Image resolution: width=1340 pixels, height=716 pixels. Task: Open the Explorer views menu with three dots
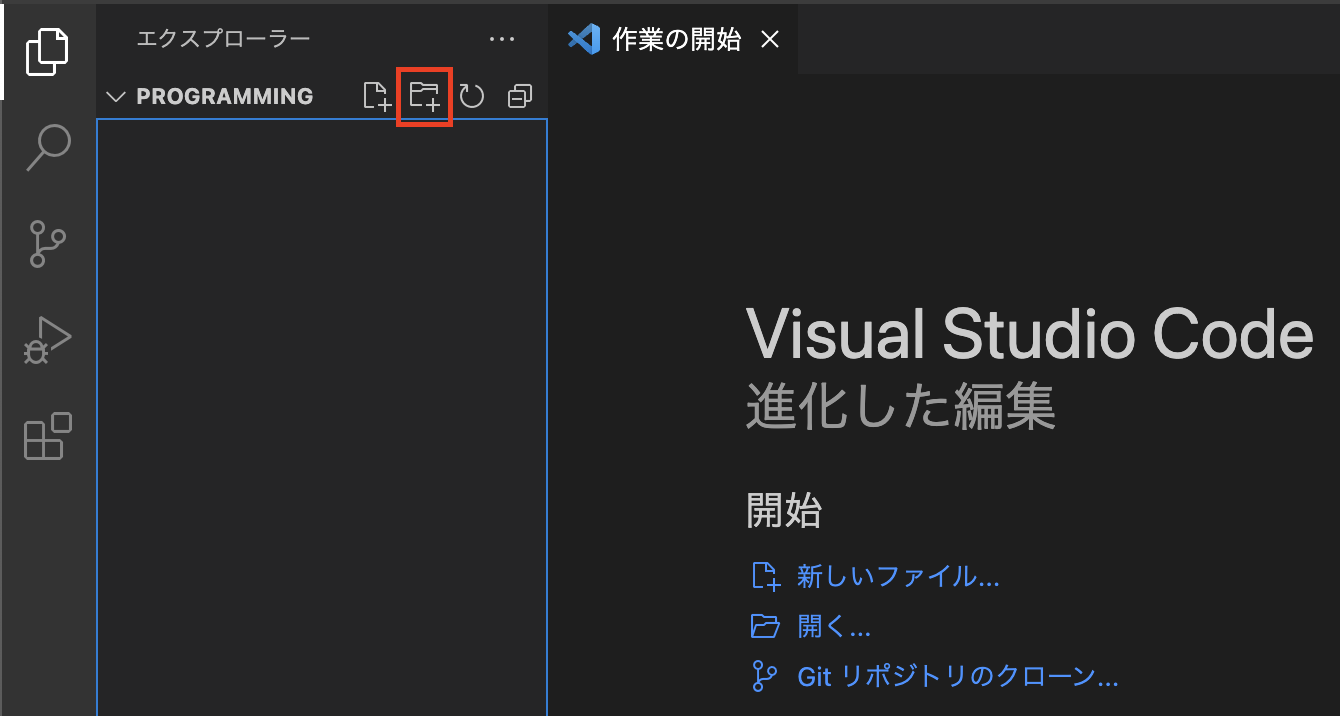click(503, 39)
